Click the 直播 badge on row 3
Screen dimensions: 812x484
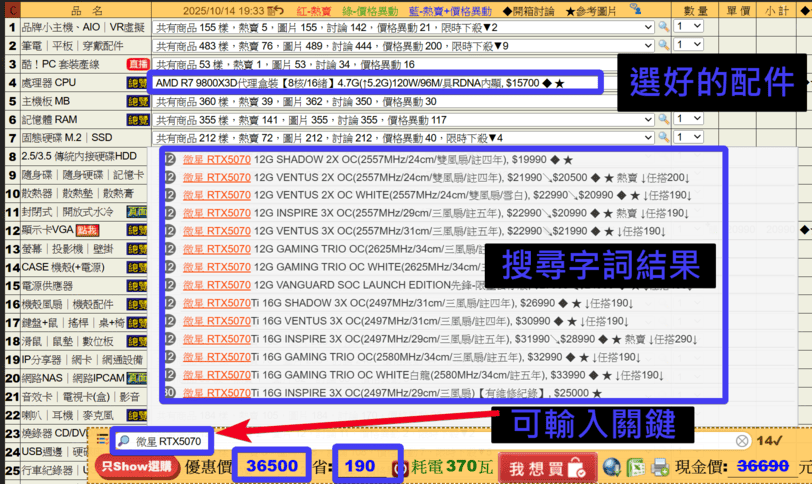point(137,64)
